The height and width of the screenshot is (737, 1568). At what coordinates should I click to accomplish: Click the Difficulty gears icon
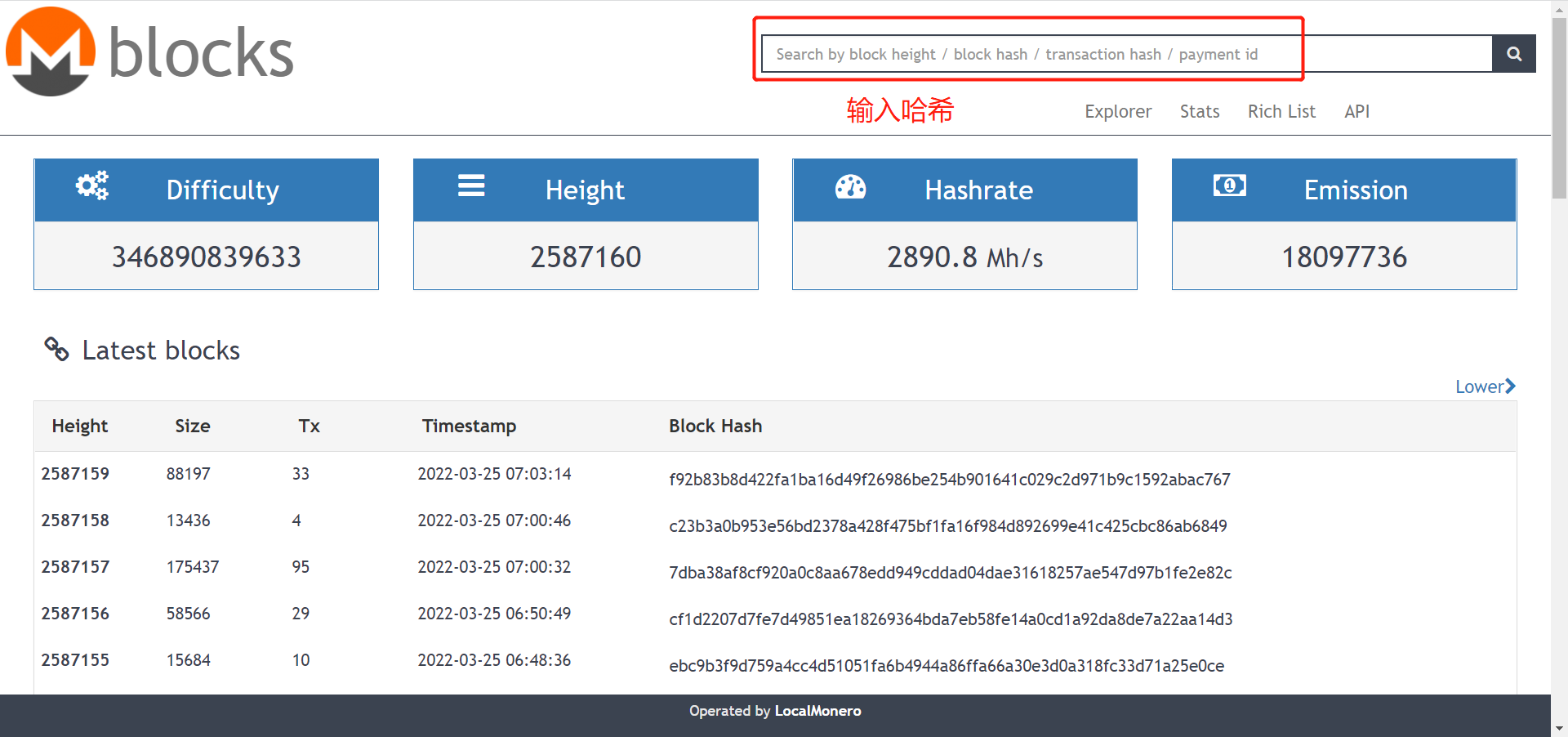tap(92, 185)
